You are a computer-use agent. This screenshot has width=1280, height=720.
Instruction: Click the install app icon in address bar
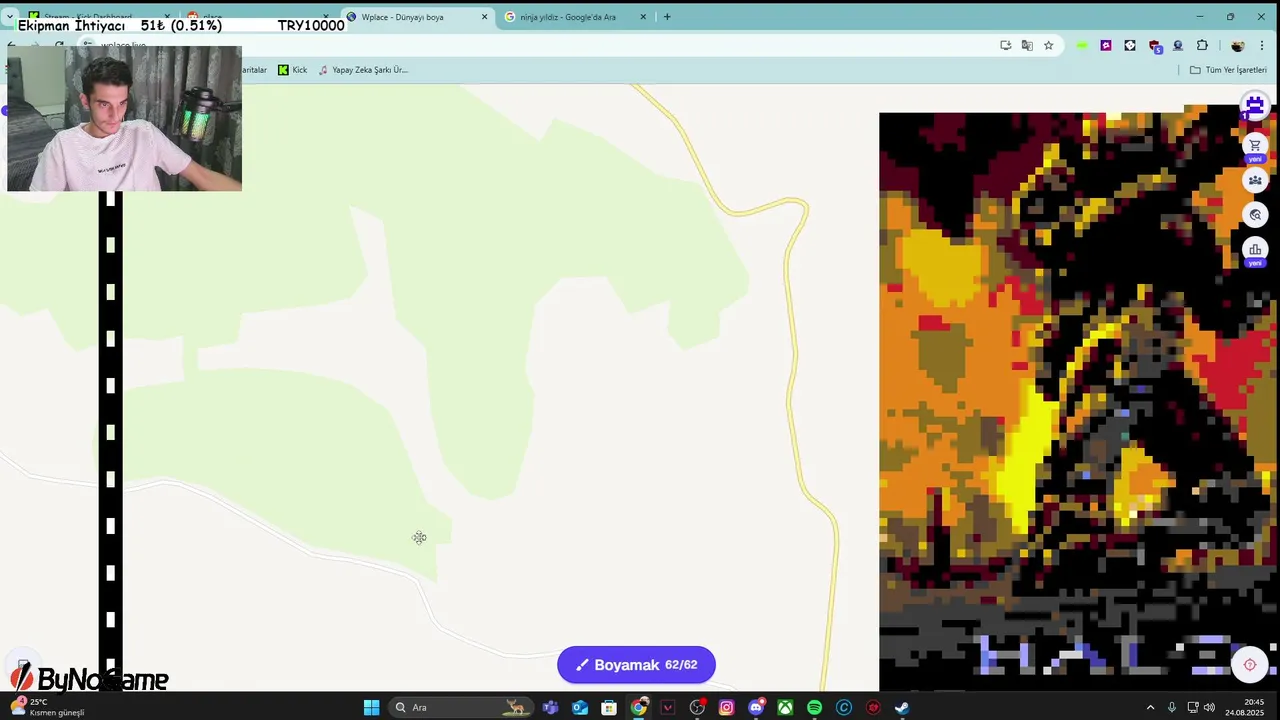click(1005, 45)
